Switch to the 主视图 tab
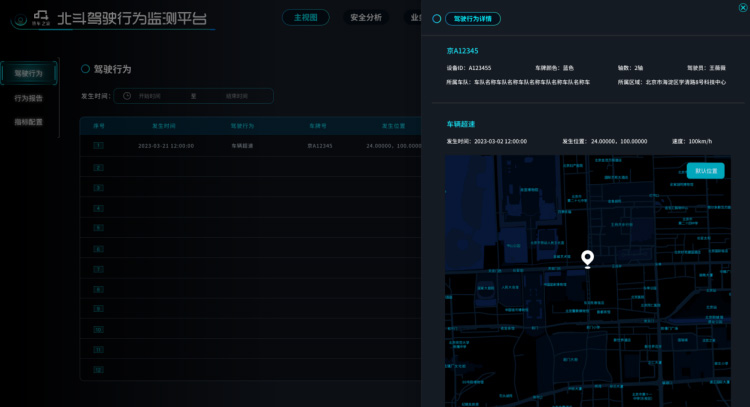 coord(306,17)
